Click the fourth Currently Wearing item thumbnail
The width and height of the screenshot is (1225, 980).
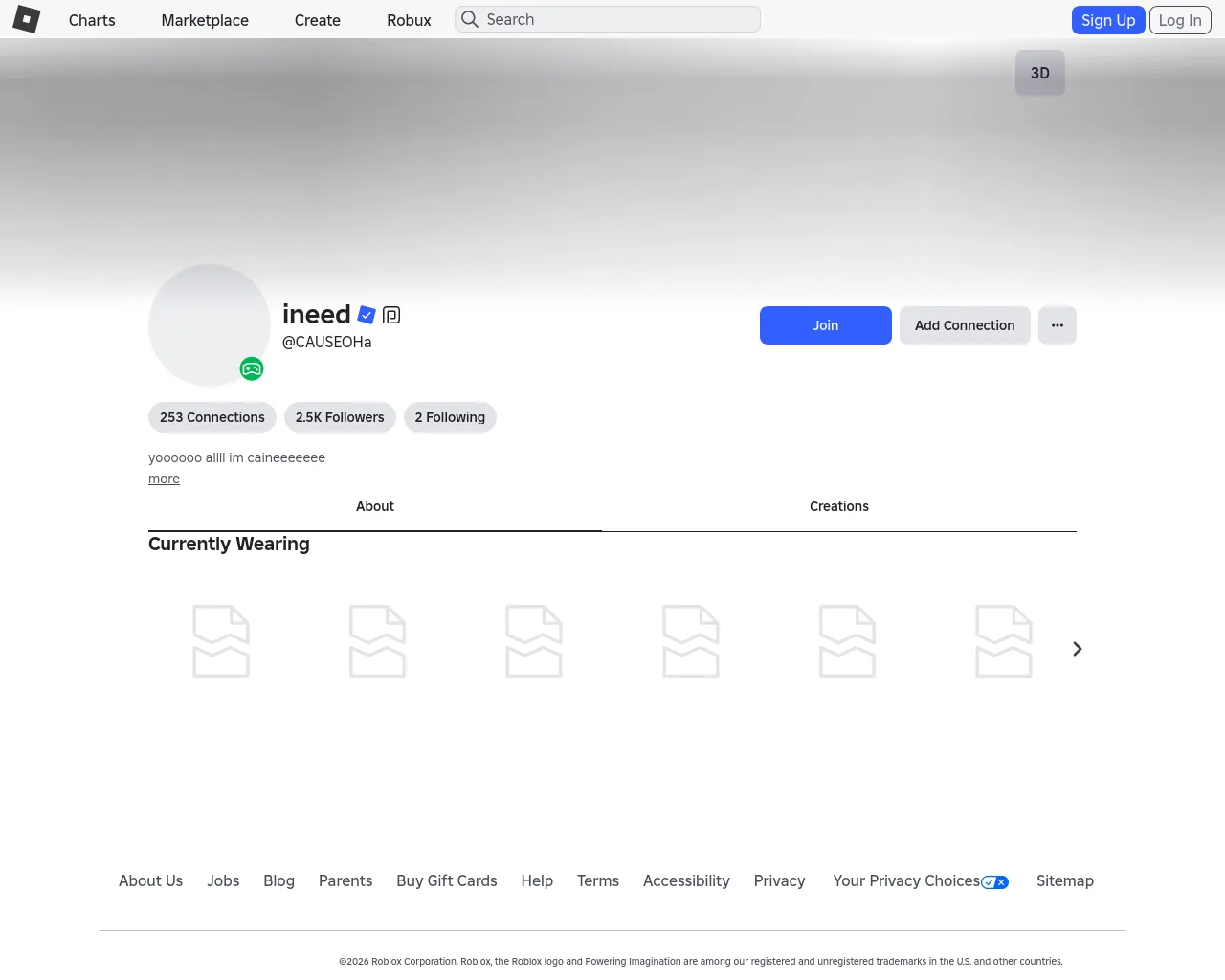tap(691, 641)
